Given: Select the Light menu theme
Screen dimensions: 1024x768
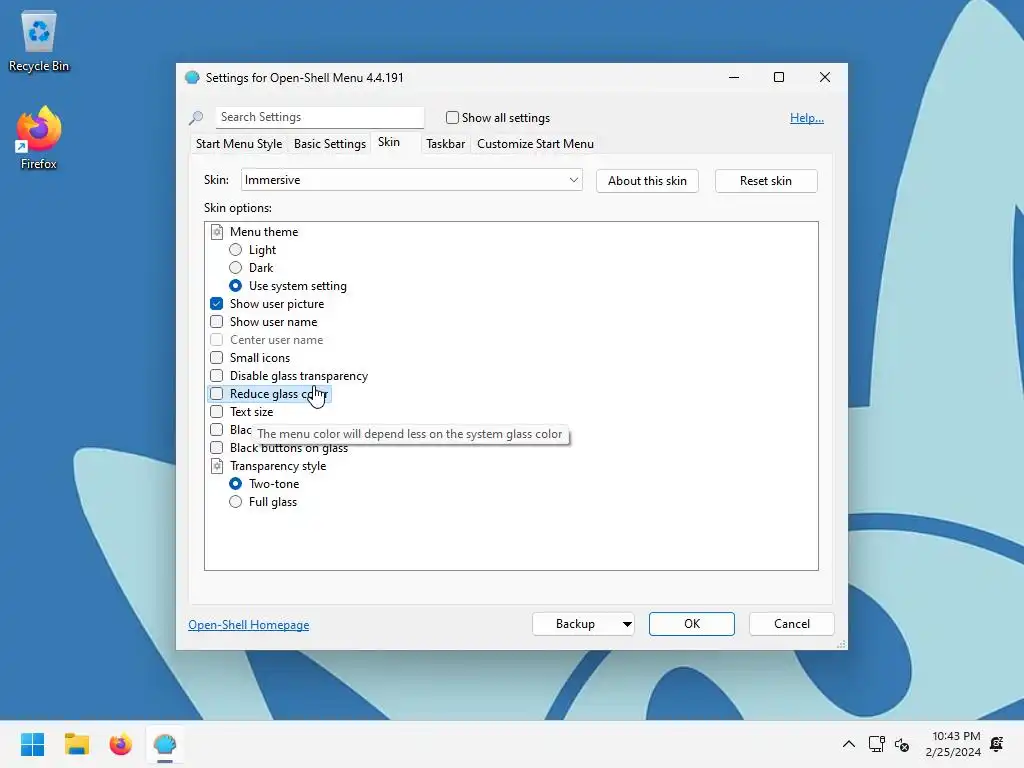Looking at the screenshot, I should coord(235,249).
